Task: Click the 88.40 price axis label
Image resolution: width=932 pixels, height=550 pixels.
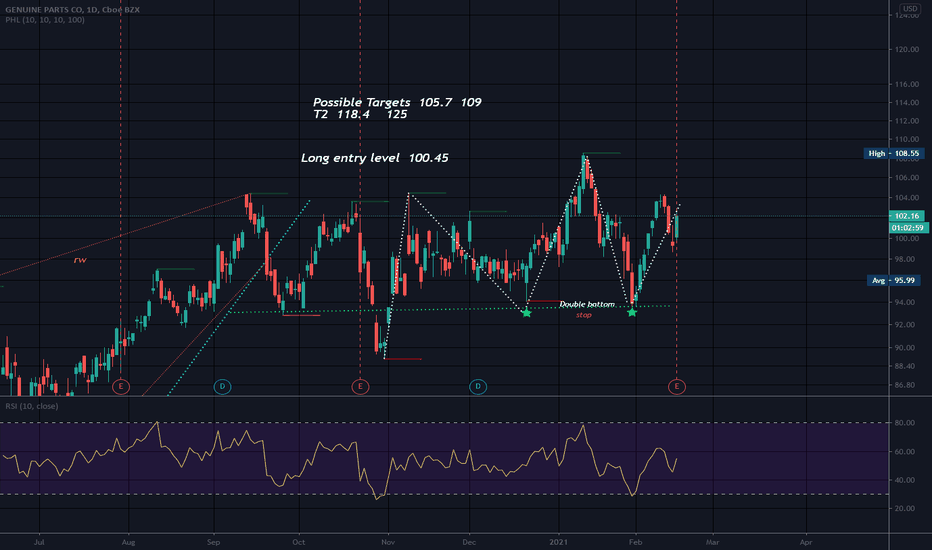Action: point(905,366)
